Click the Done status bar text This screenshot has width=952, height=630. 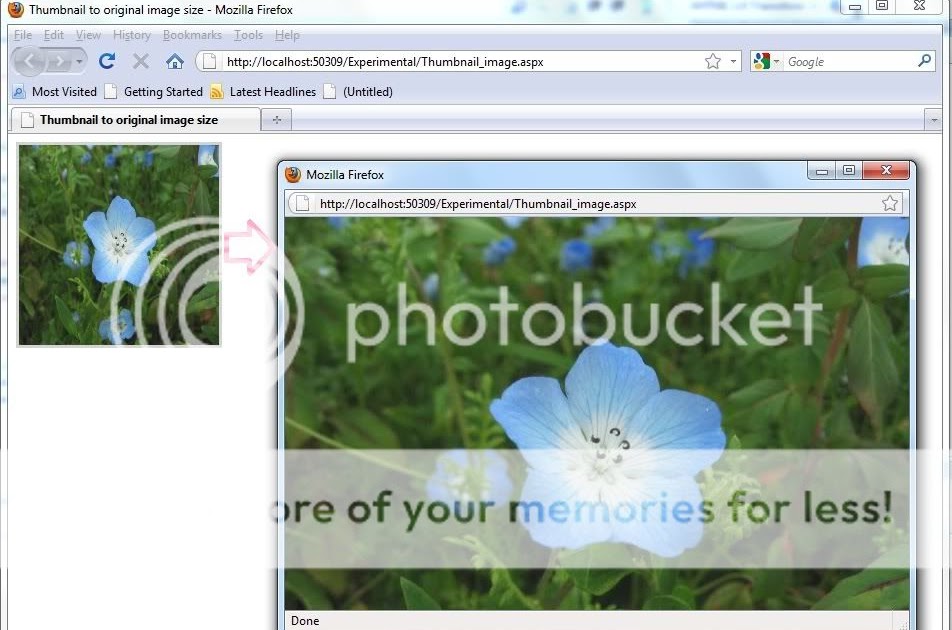click(x=305, y=621)
